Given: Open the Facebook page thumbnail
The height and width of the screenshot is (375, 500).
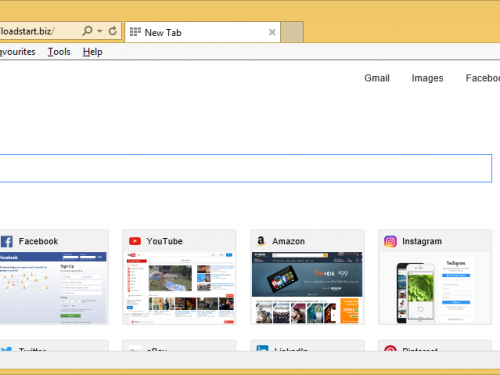Looking at the screenshot, I should point(53,288).
